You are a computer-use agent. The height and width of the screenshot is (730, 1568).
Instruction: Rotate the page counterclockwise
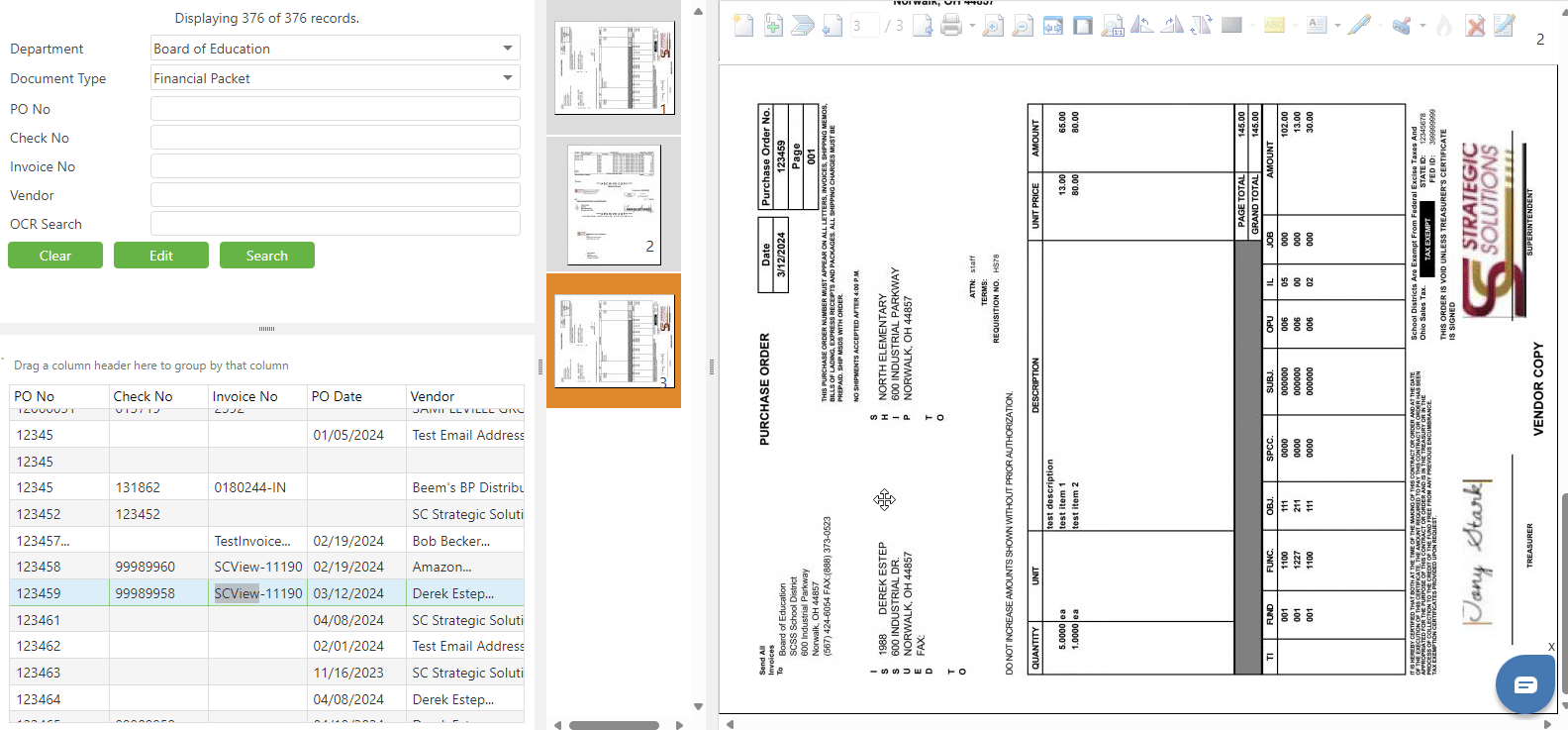pyautogui.click(x=1142, y=26)
